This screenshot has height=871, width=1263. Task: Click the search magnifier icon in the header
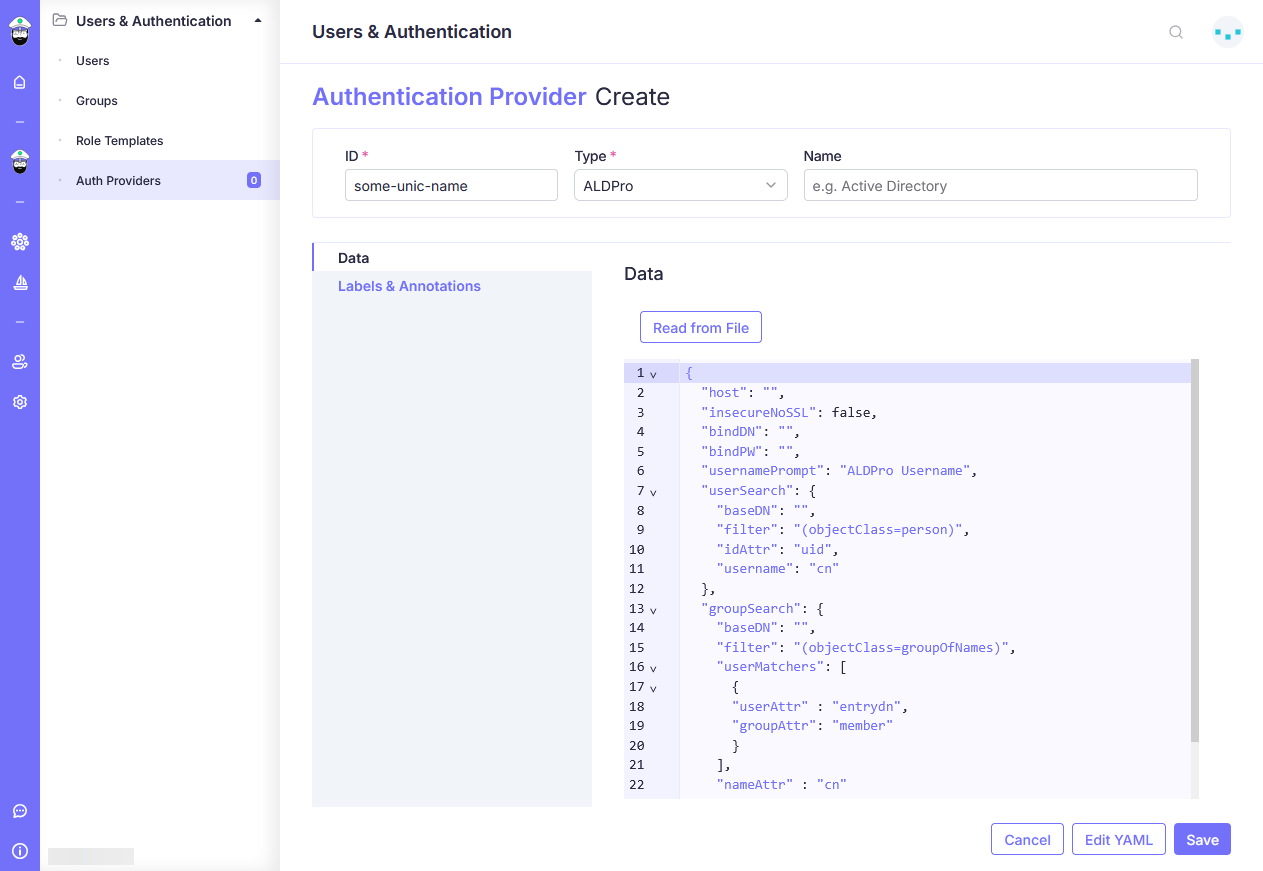coord(1176,32)
